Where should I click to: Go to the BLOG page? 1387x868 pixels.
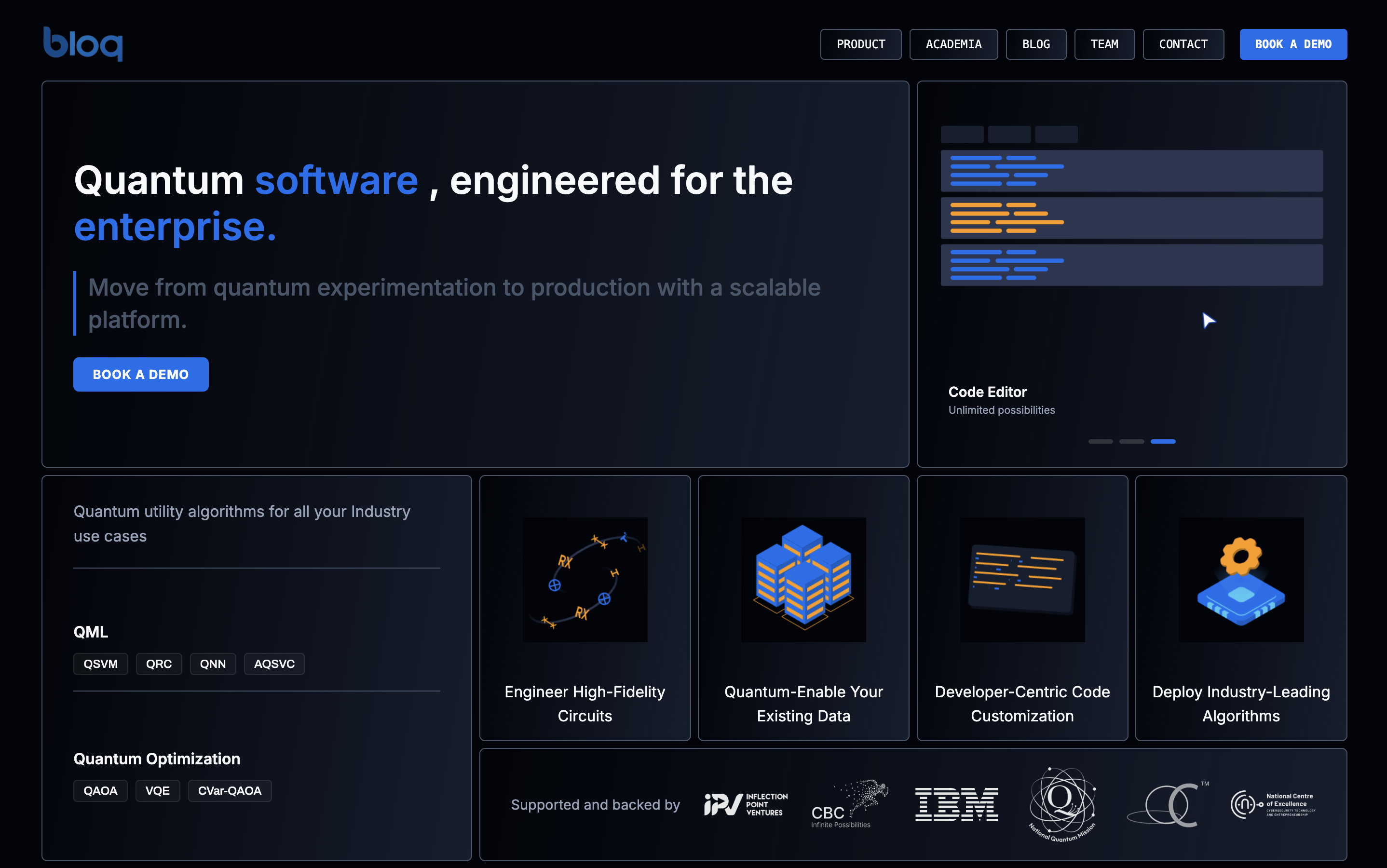click(1035, 44)
